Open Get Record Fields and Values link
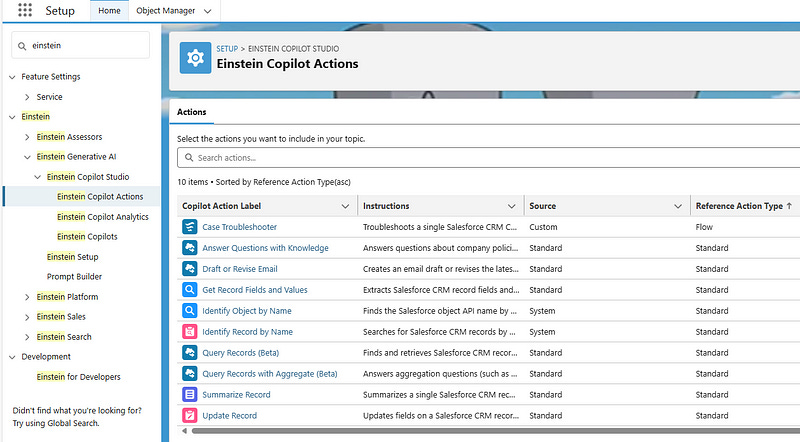800x442 pixels. [255, 289]
